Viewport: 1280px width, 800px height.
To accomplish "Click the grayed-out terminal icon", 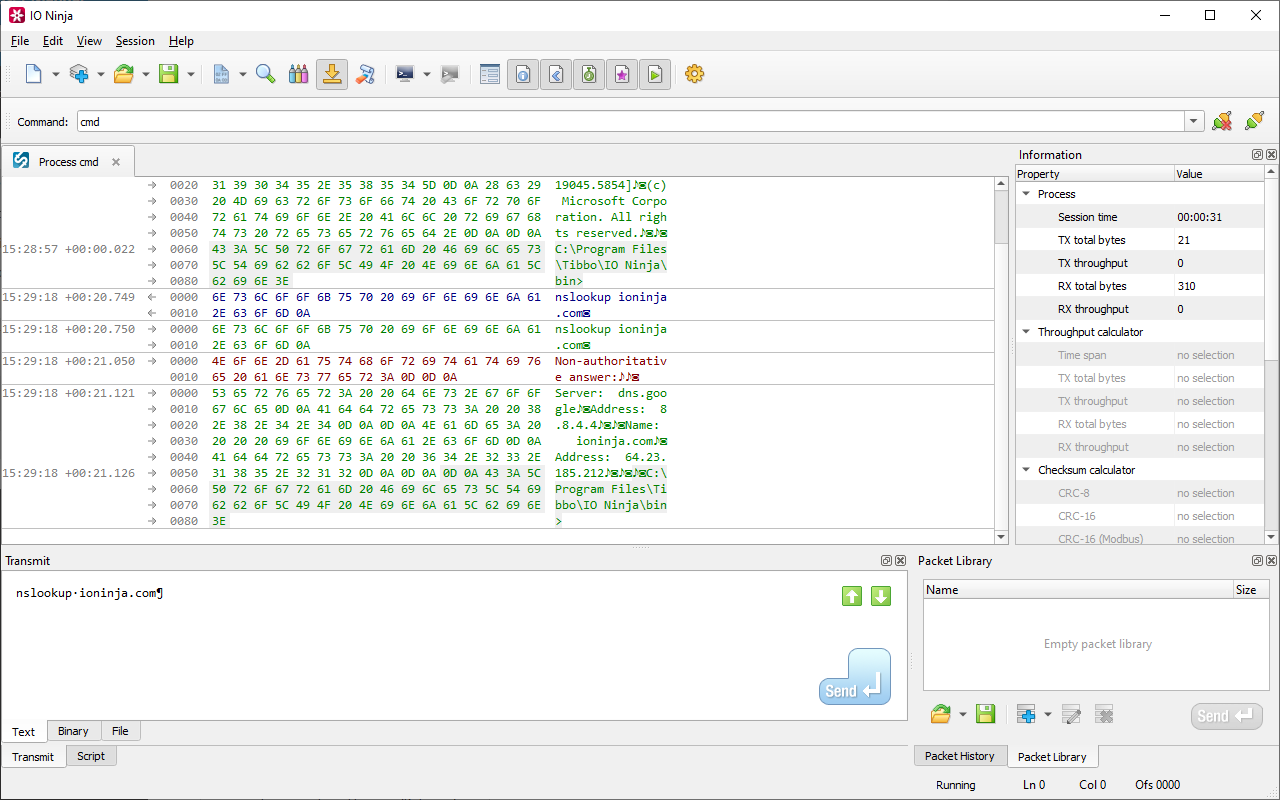I will [450, 74].
